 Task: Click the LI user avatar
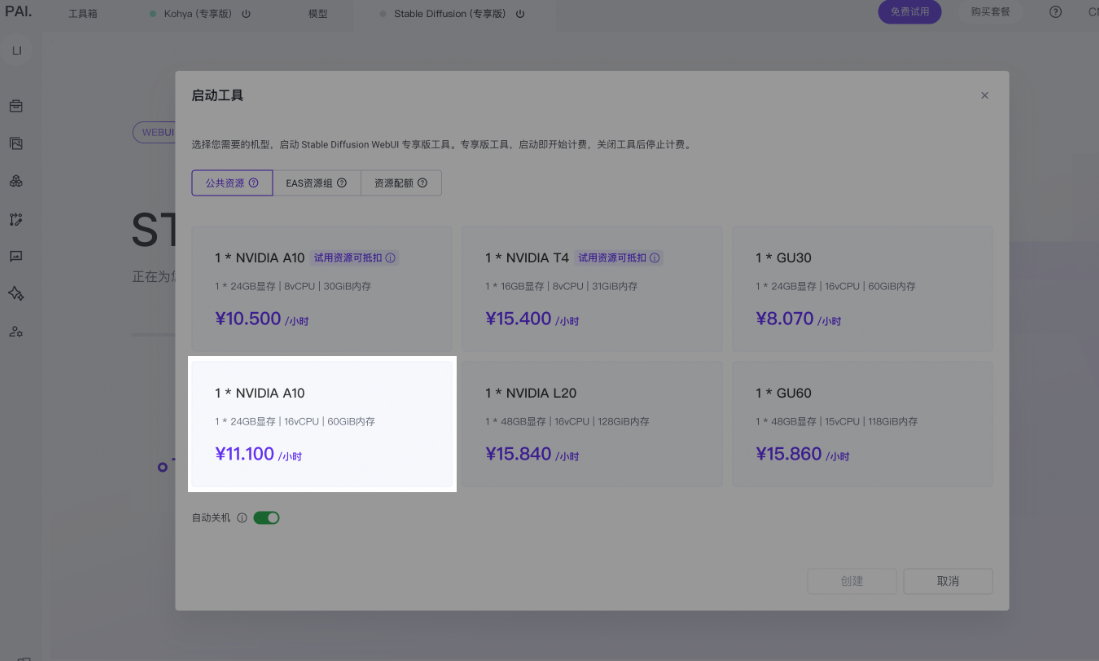click(x=17, y=50)
